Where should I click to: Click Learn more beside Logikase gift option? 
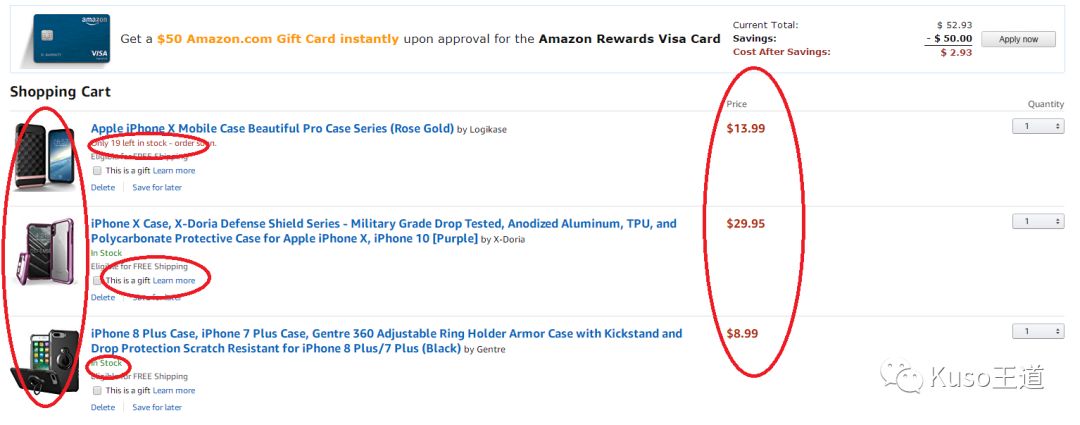coord(174,171)
